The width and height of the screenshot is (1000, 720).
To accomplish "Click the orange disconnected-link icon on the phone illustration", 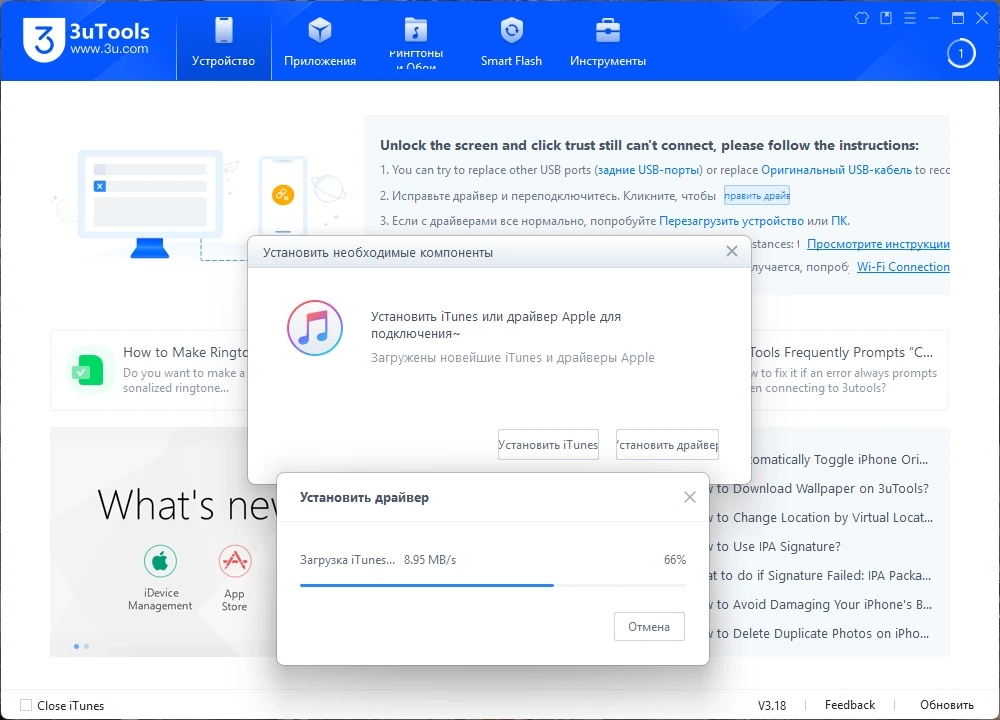I will [283, 195].
